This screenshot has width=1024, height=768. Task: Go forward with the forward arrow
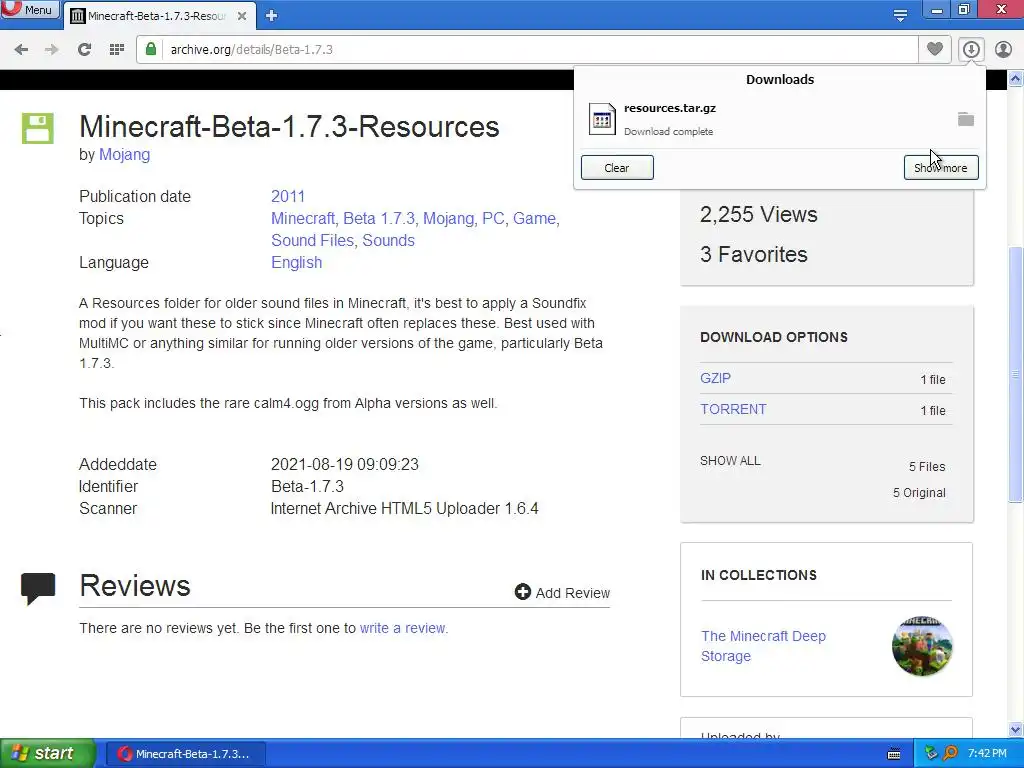[52, 50]
